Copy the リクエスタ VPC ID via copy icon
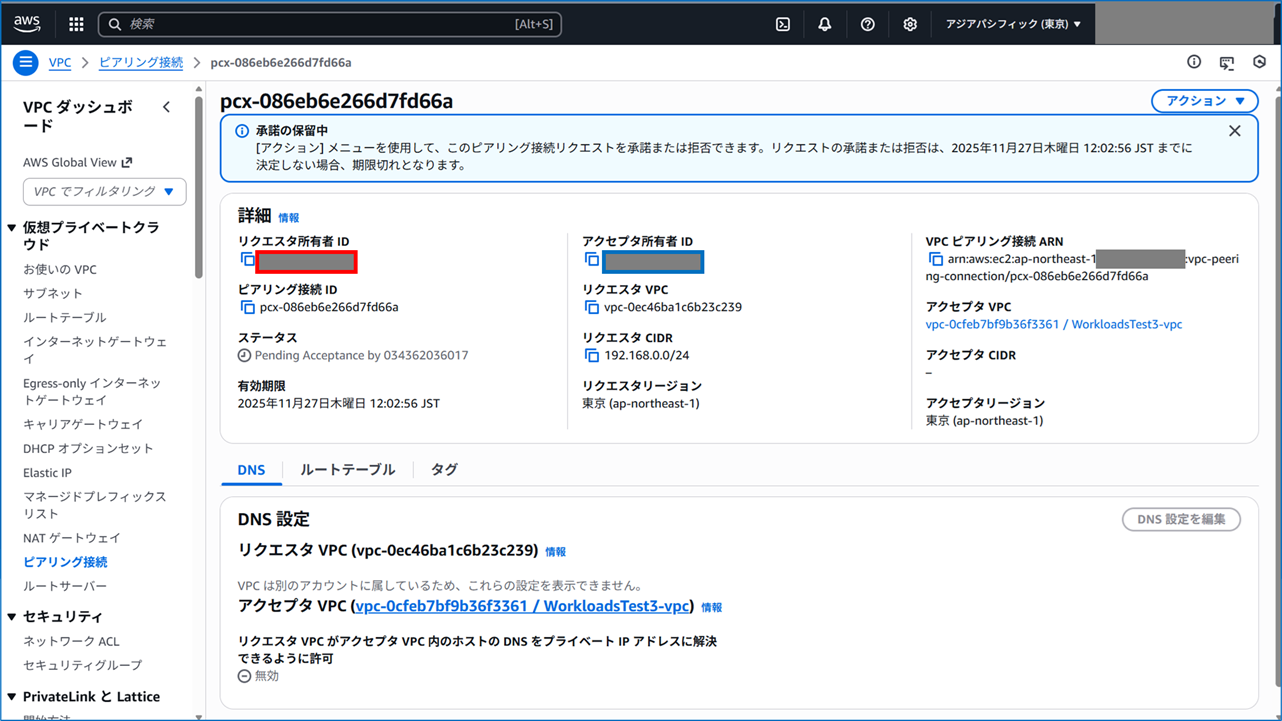Image resolution: width=1282 pixels, height=721 pixels. [590, 308]
